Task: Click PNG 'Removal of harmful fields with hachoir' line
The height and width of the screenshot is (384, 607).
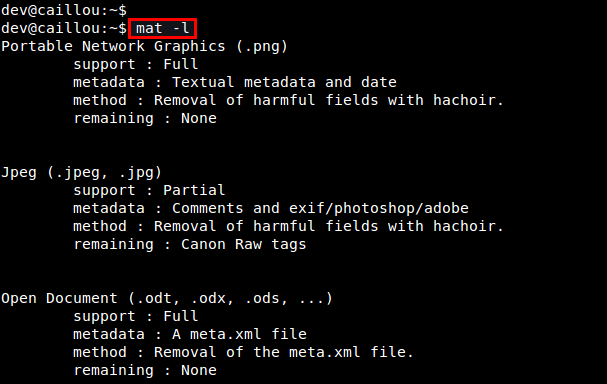Action: pos(288,100)
